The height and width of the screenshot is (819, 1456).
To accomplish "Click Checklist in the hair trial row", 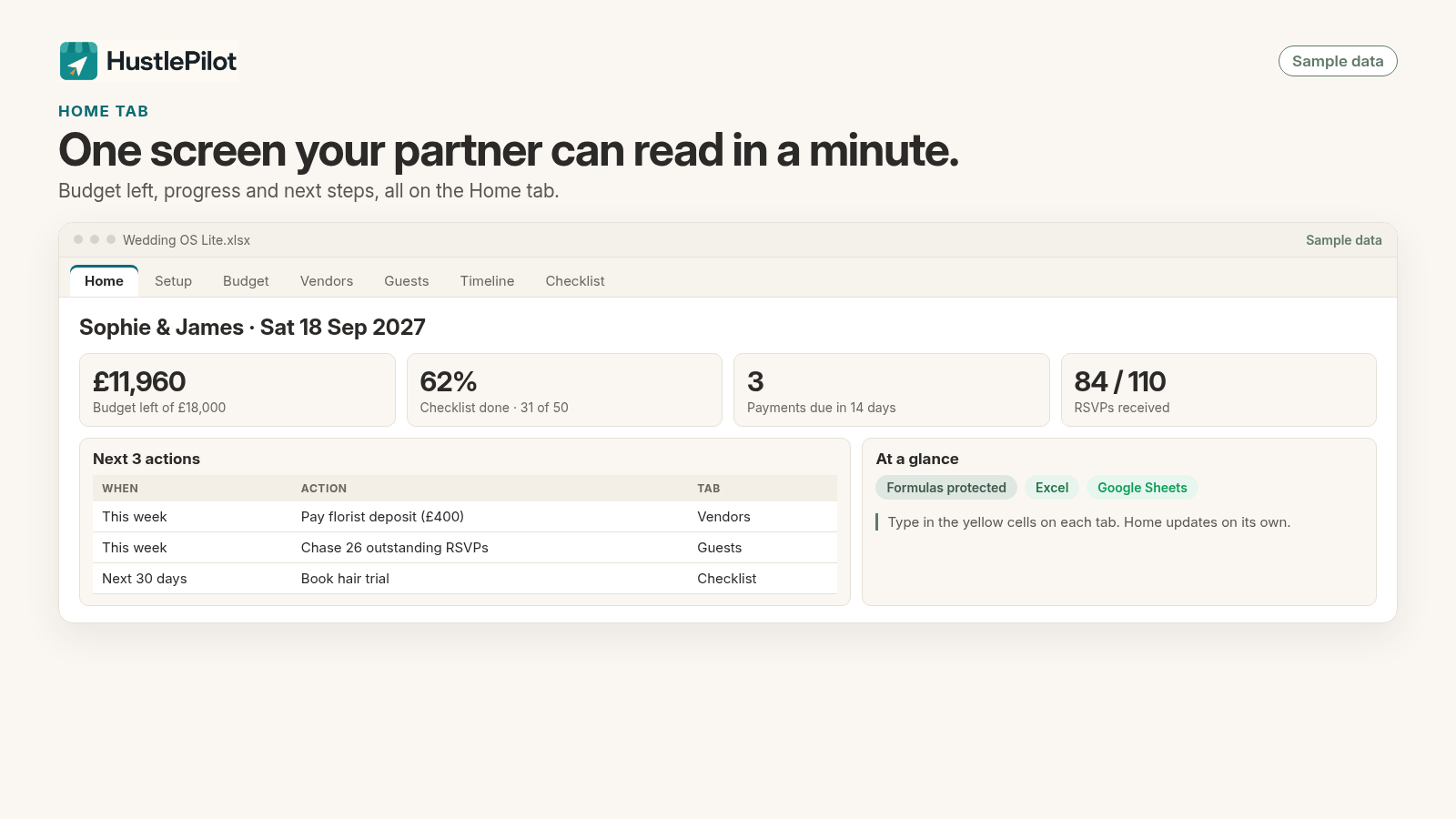I will click(x=727, y=579).
